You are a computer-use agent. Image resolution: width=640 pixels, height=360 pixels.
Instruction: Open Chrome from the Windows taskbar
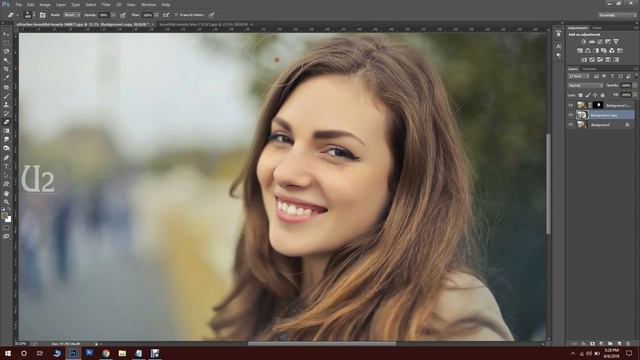tap(106, 353)
